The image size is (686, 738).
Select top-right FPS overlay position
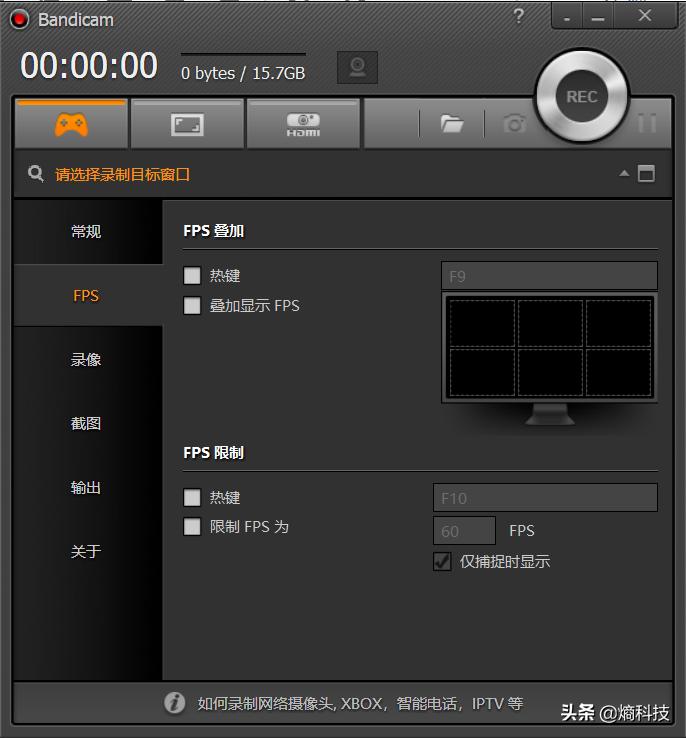coord(618,323)
